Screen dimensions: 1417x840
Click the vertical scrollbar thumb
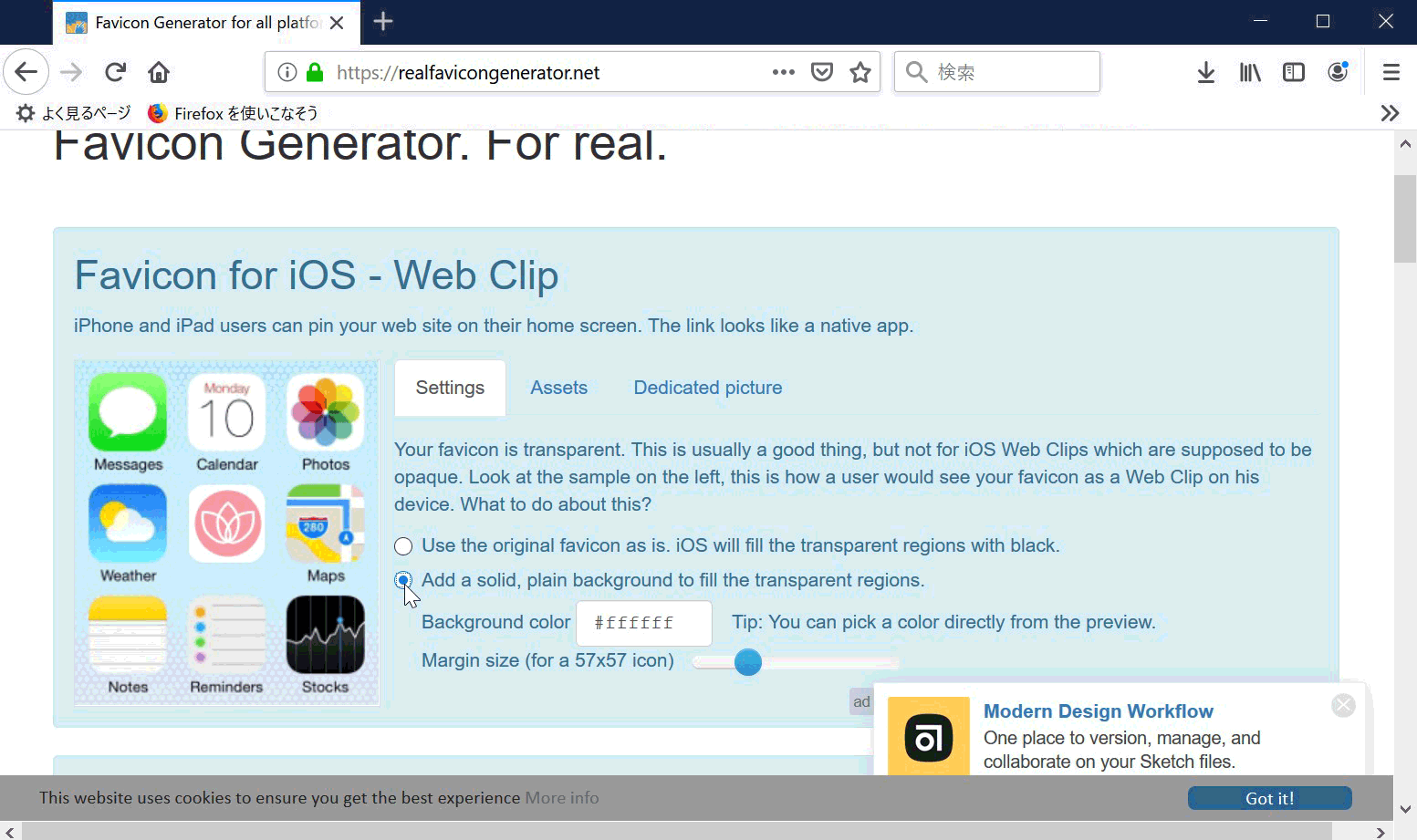tap(1405, 219)
